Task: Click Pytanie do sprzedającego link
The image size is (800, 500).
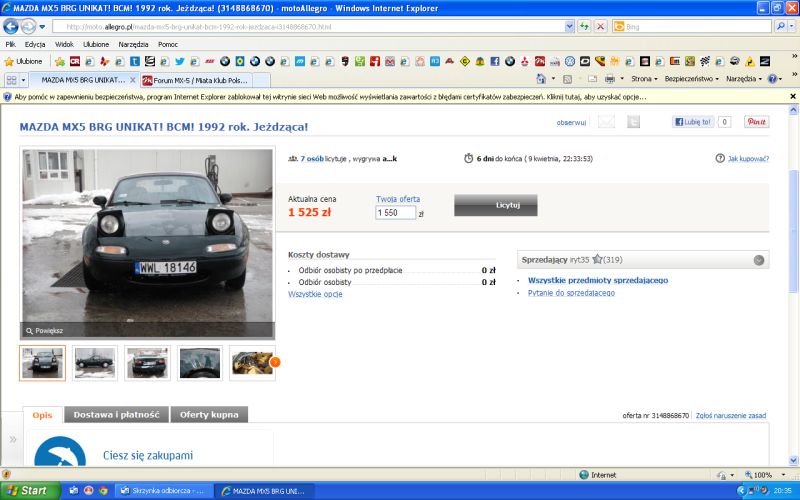Action: pos(571,293)
